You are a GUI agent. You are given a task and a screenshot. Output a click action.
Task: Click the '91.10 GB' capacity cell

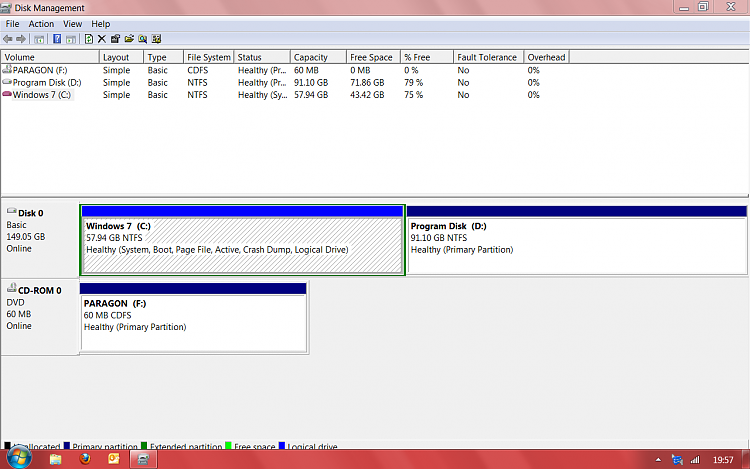pyautogui.click(x=311, y=83)
